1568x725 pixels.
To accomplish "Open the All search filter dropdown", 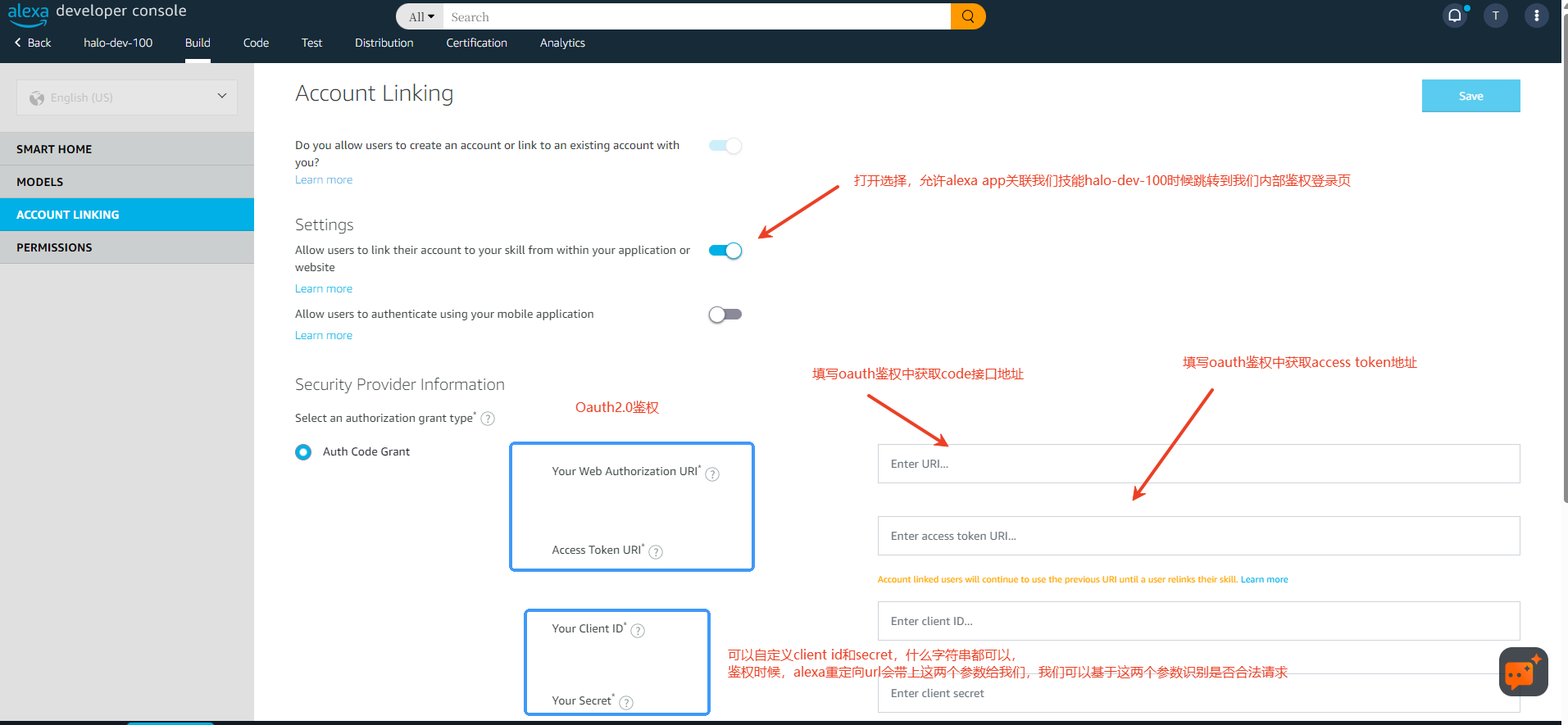I will (420, 16).
